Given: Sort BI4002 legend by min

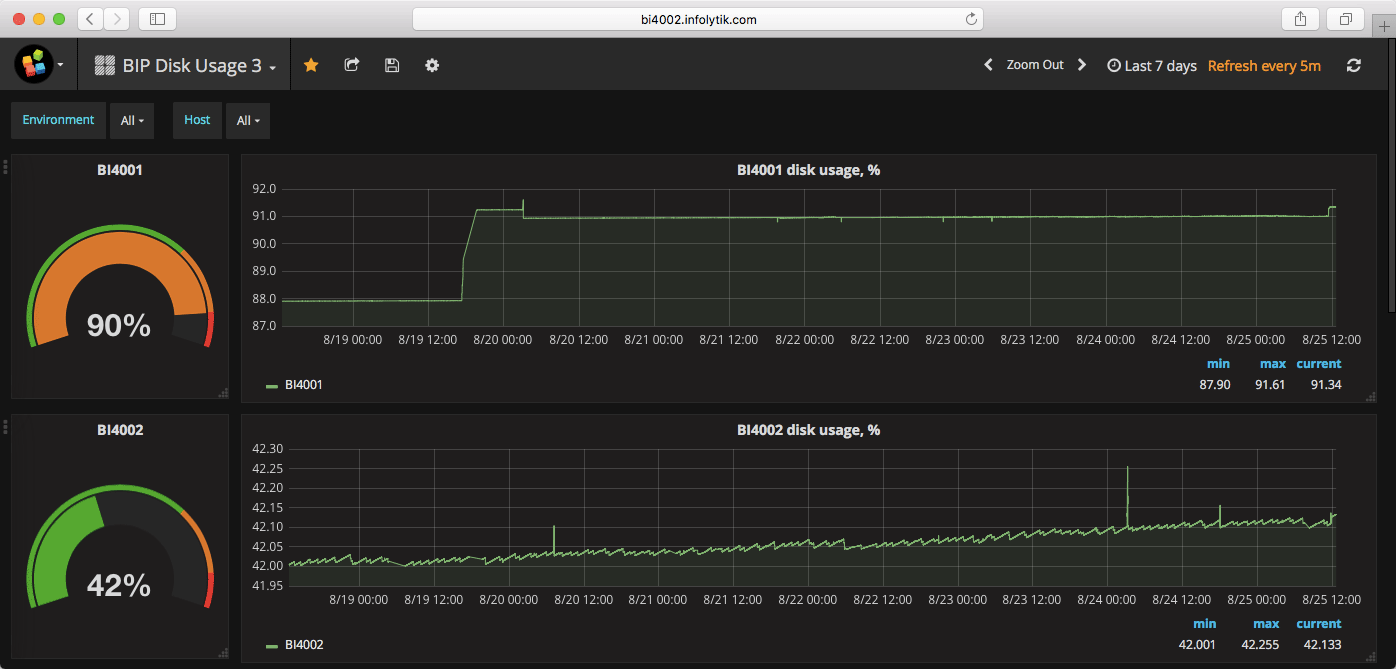Looking at the screenshot, I should click(1204, 624).
